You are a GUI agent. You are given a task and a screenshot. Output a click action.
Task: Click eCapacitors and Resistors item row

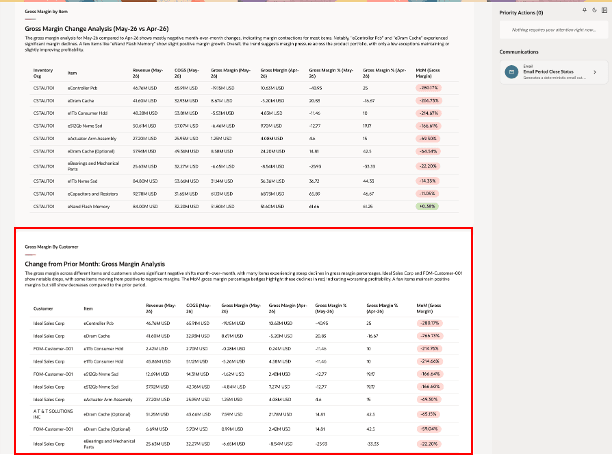click(93, 194)
